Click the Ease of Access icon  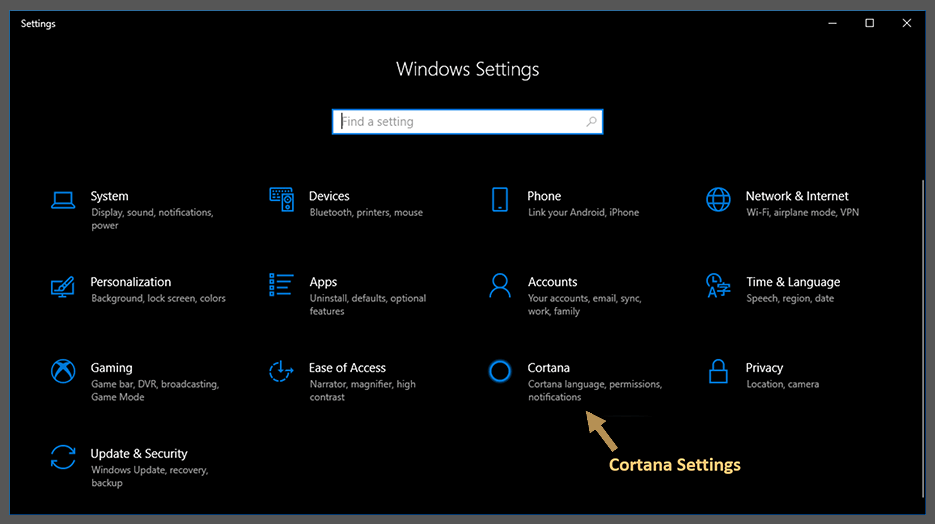coord(281,371)
